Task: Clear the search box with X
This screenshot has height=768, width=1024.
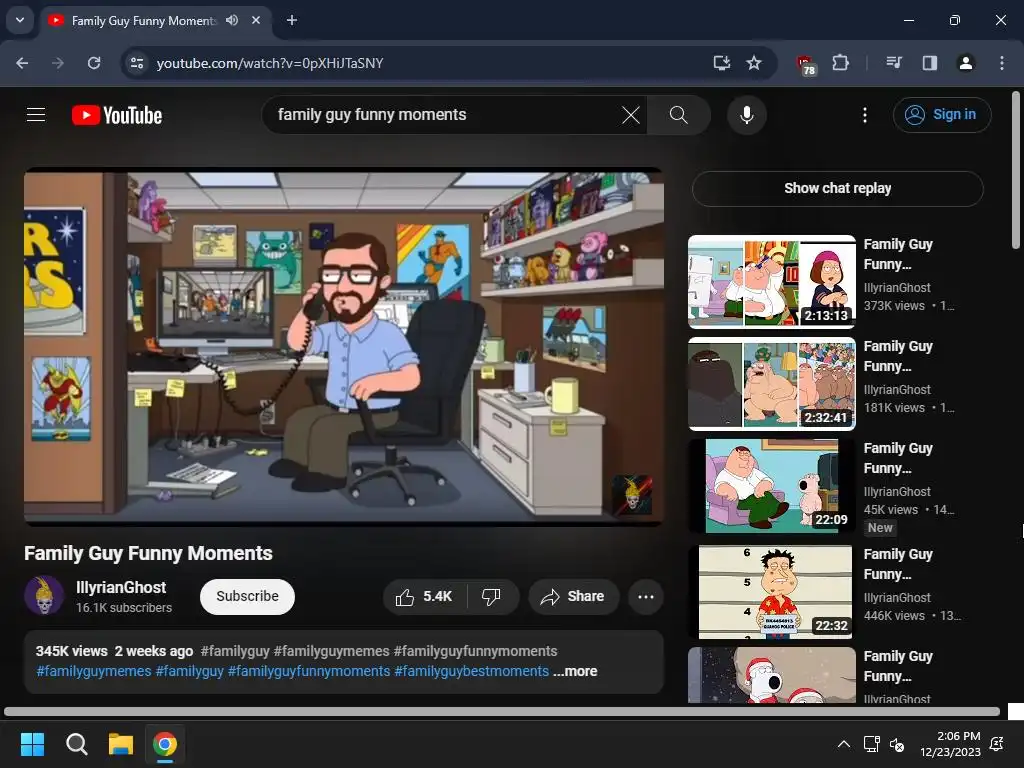Action: coord(631,115)
